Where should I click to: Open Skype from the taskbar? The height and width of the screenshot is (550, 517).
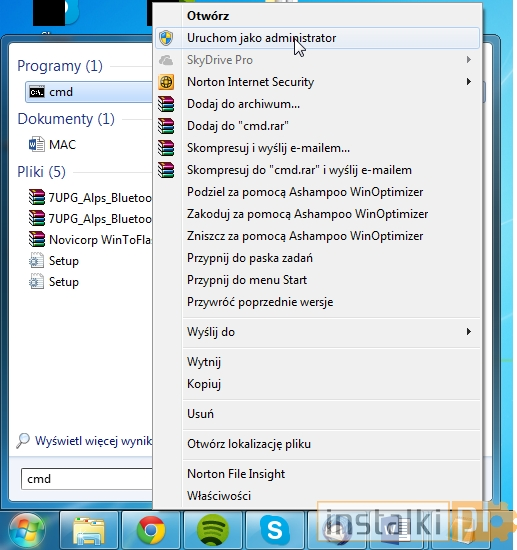275,530
